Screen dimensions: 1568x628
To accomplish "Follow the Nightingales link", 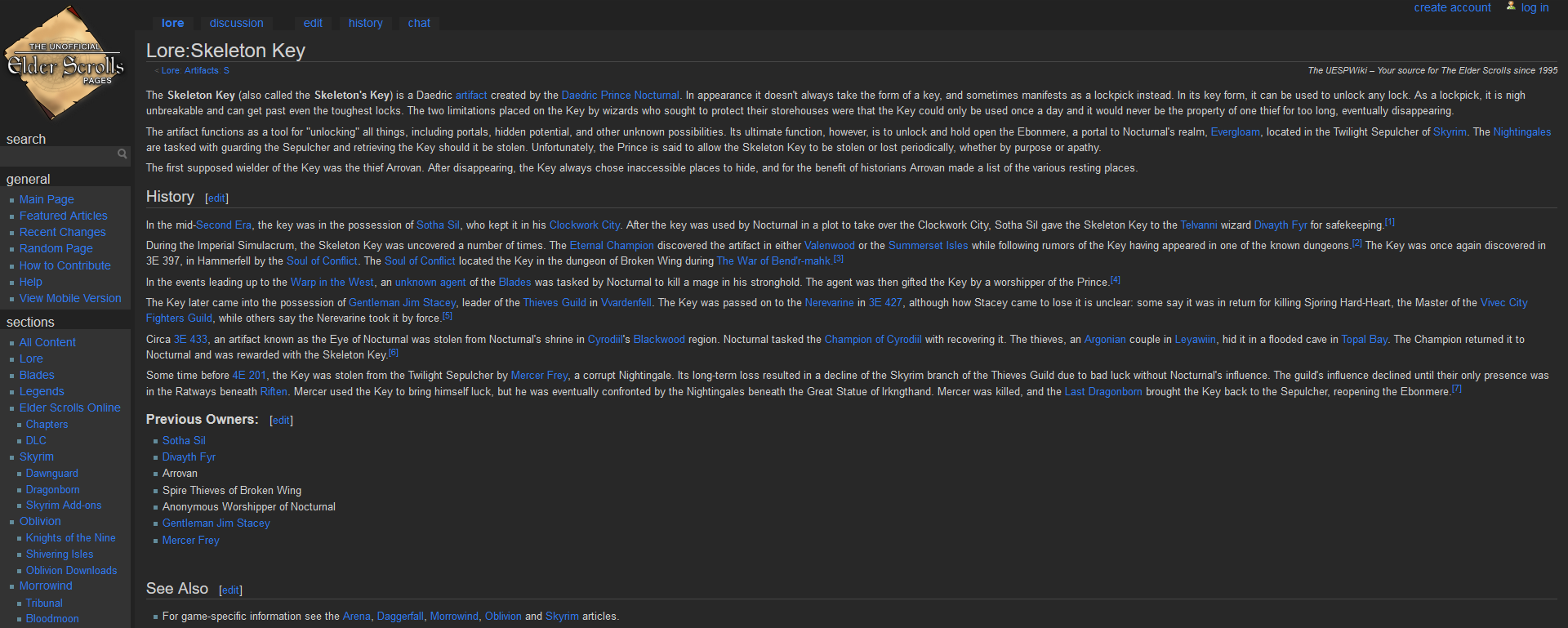I will (1521, 132).
